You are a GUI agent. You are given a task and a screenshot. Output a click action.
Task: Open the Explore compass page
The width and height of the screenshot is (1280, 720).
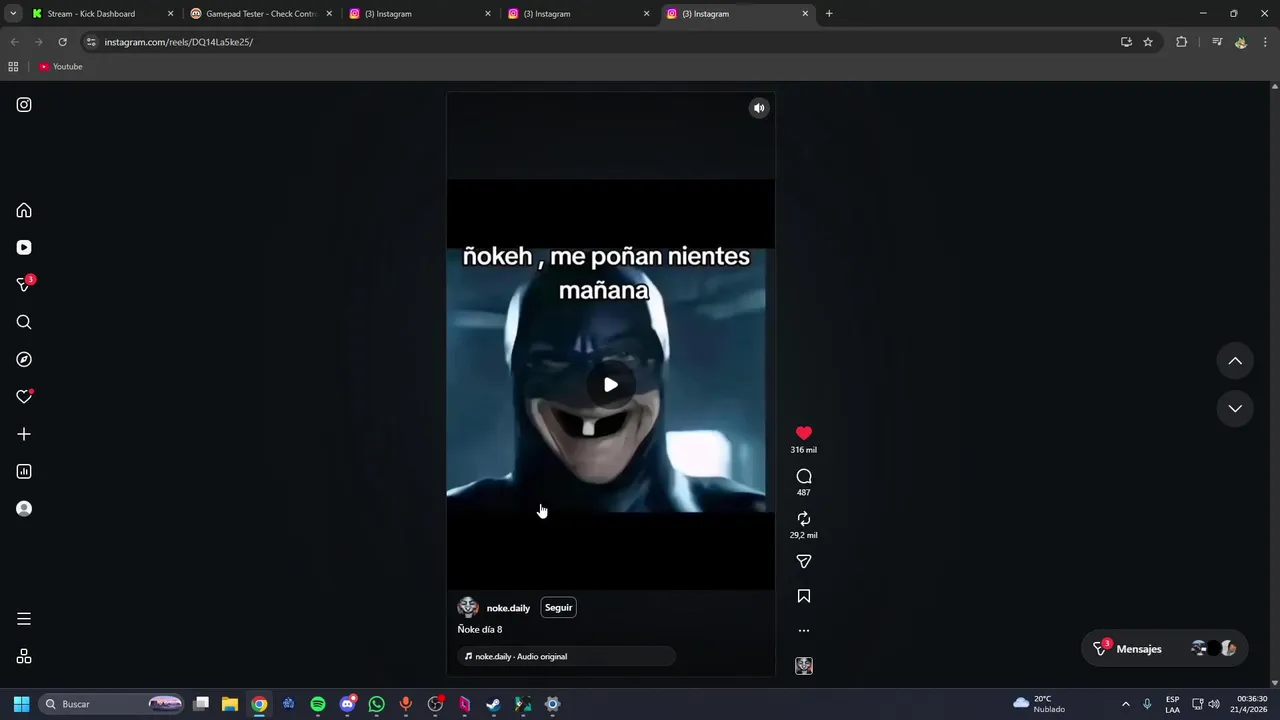[x=24, y=359]
